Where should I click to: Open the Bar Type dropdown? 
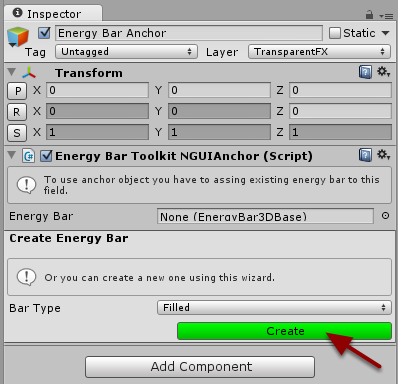tap(274, 307)
